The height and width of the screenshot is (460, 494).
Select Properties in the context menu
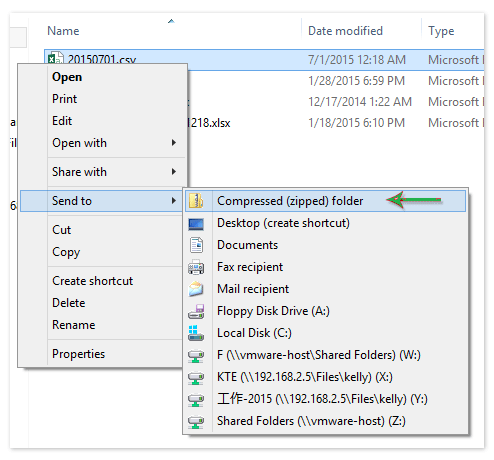[x=78, y=354]
